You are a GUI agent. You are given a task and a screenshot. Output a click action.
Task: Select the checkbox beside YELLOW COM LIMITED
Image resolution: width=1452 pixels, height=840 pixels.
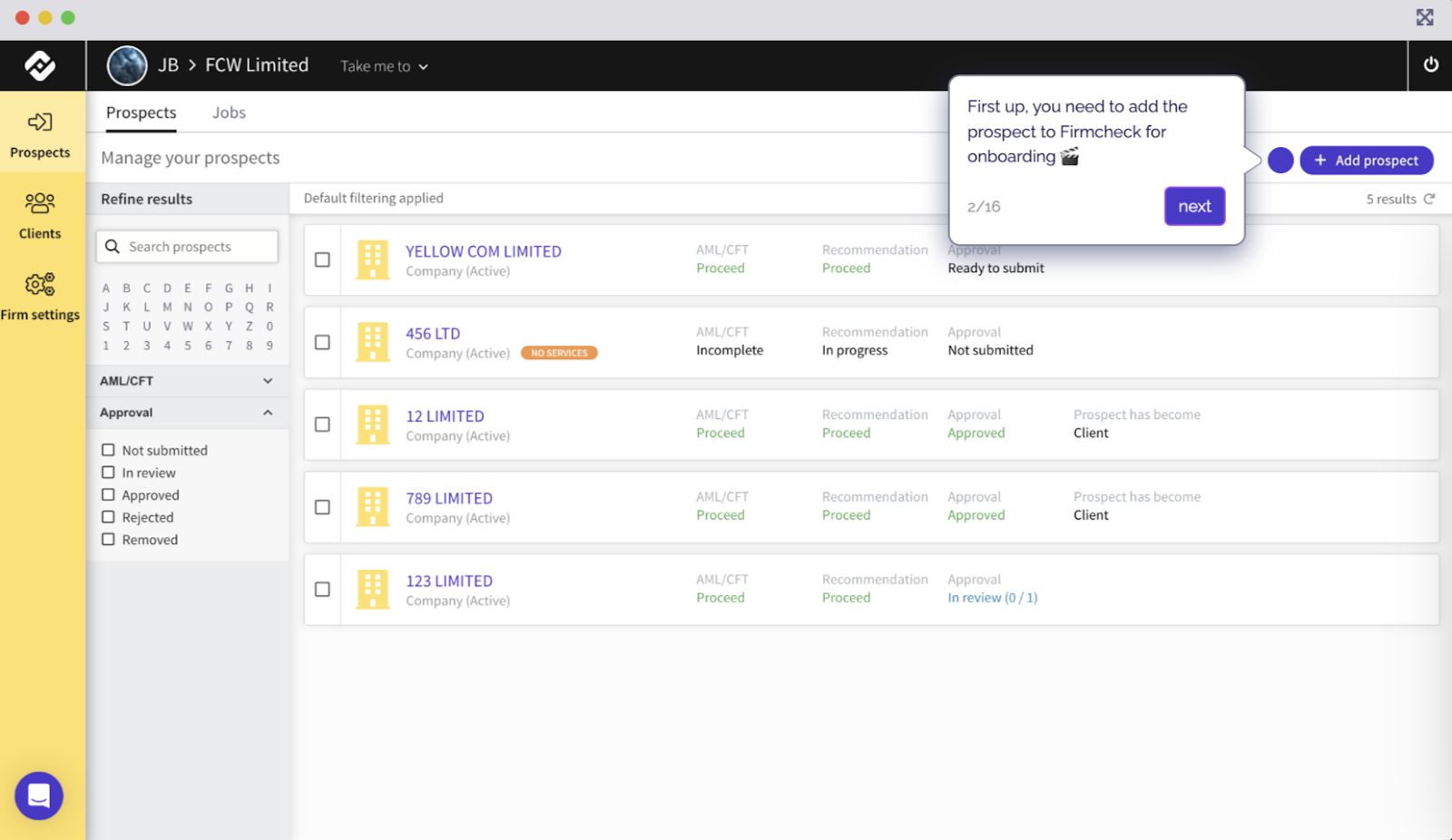[x=322, y=259]
